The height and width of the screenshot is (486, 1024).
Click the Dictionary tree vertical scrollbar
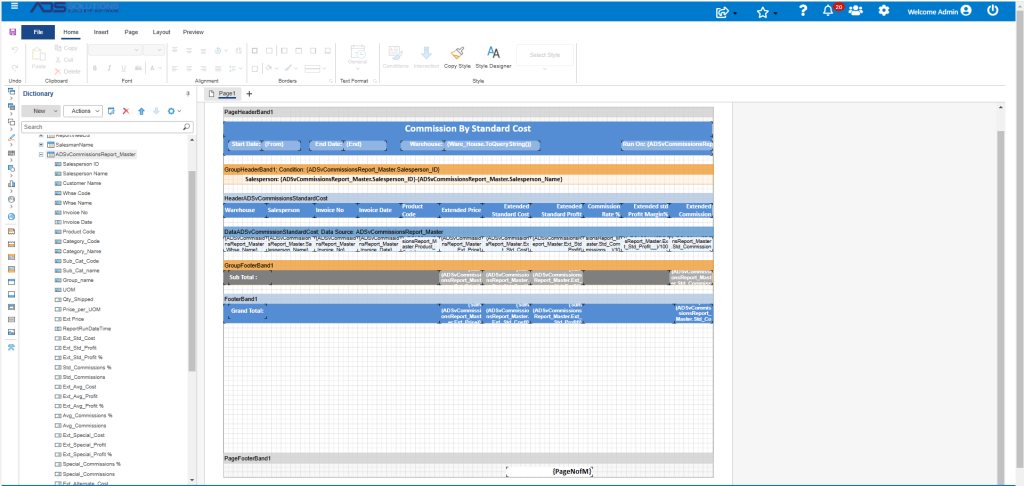click(x=192, y=271)
